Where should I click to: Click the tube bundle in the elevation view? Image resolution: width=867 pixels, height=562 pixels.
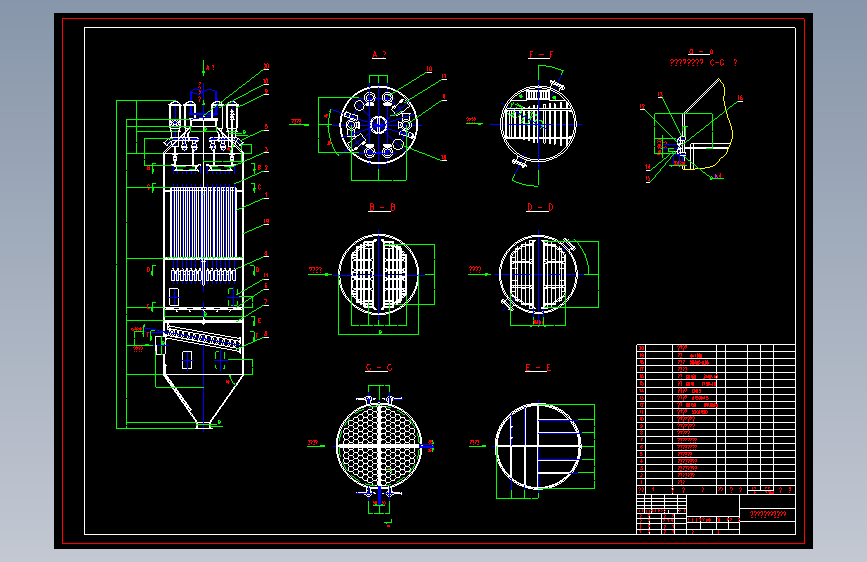(203, 222)
